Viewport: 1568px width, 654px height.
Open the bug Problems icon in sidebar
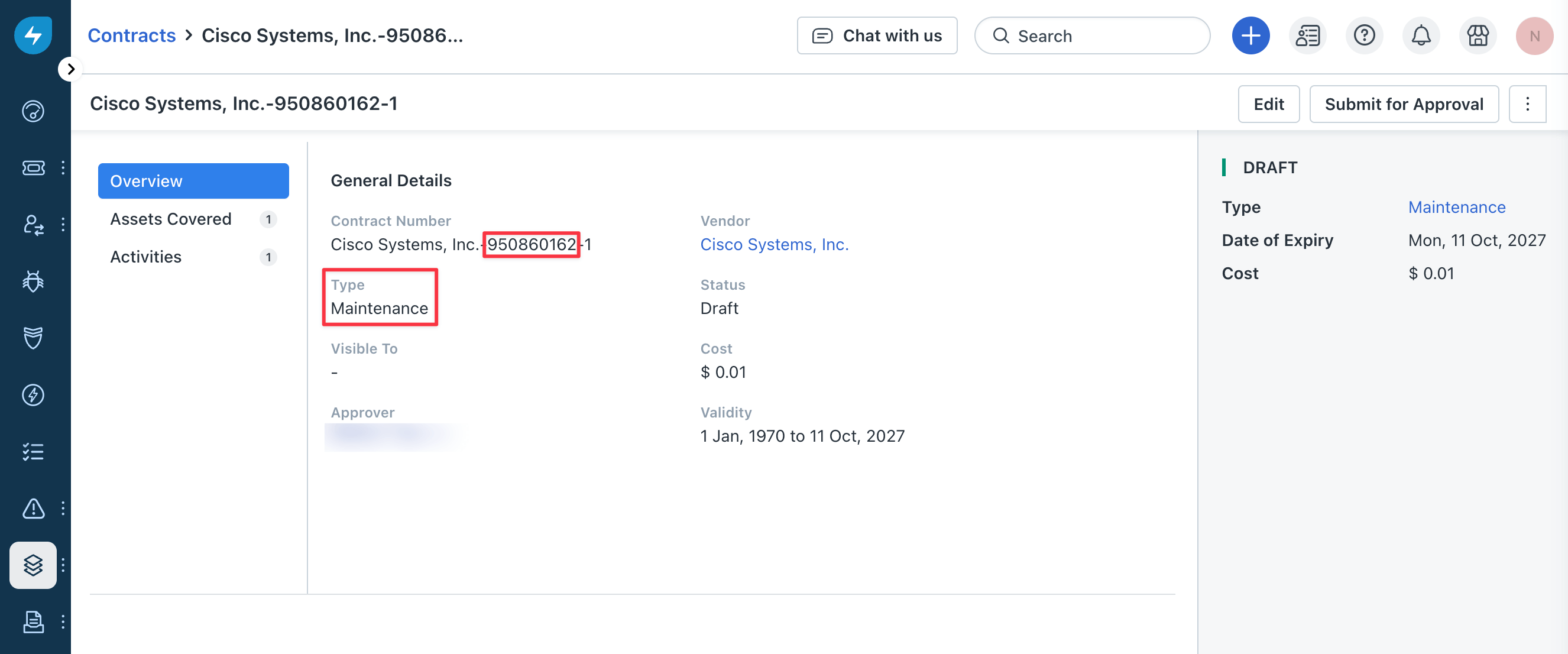pyautogui.click(x=33, y=281)
